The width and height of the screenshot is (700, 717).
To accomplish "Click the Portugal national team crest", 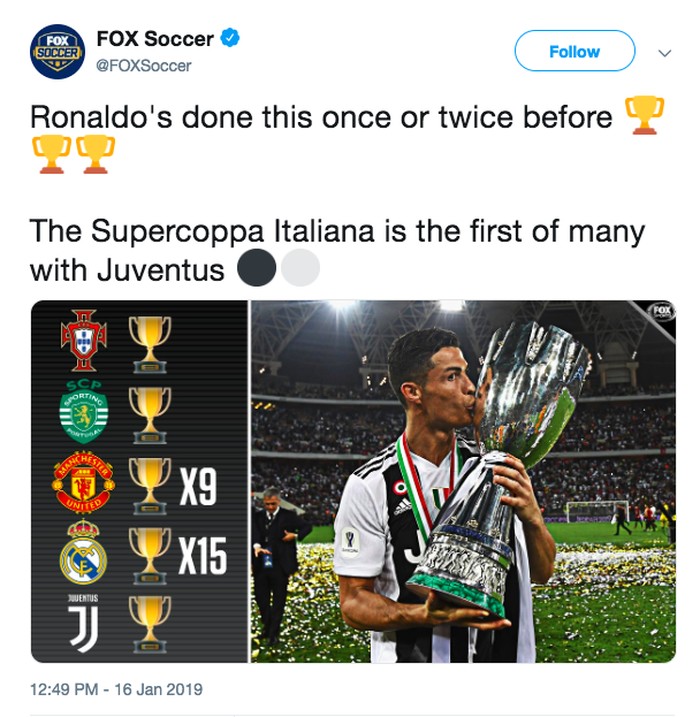I will point(83,341).
